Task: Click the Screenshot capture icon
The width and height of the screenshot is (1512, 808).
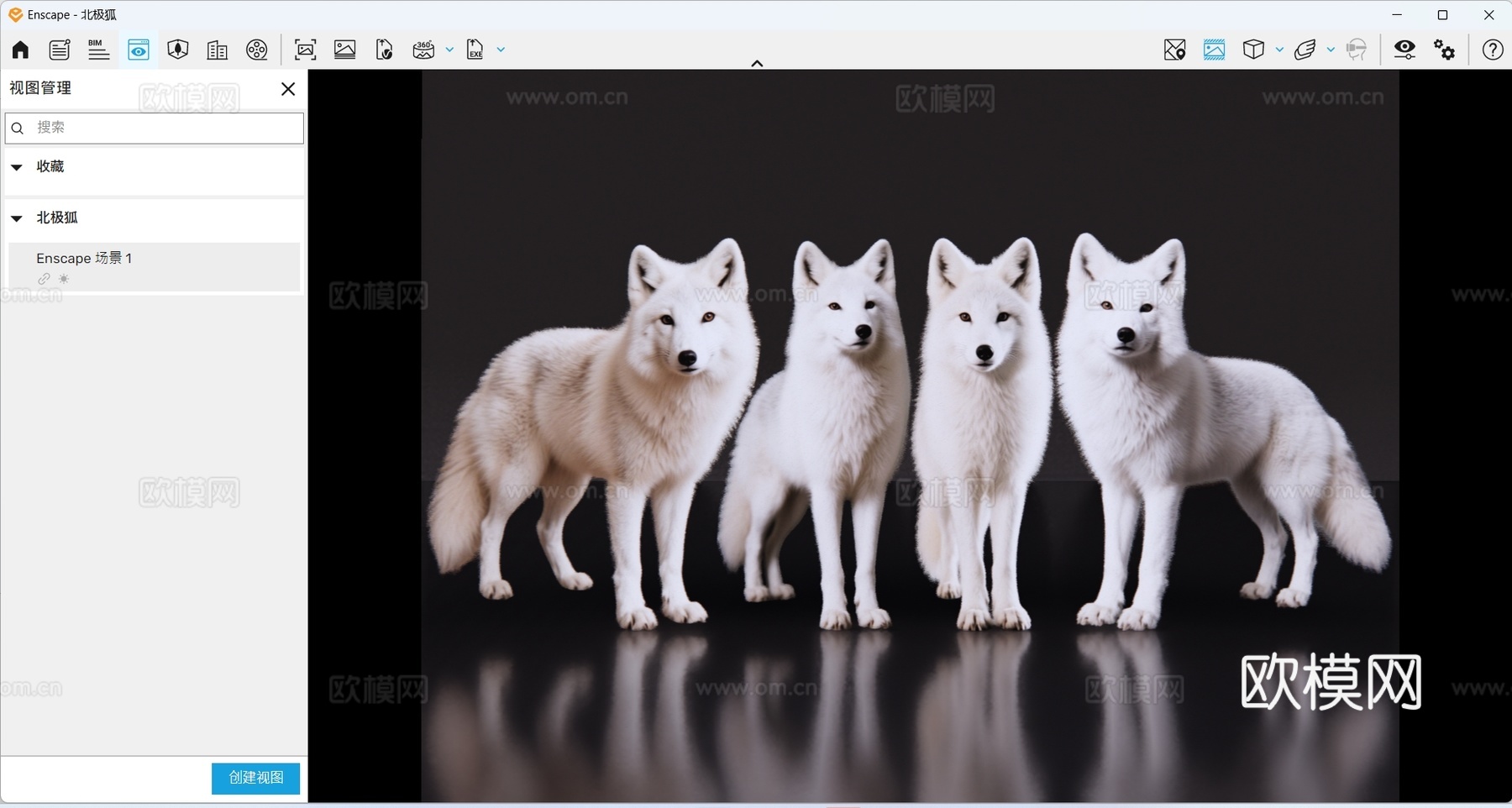Action: click(x=306, y=50)
